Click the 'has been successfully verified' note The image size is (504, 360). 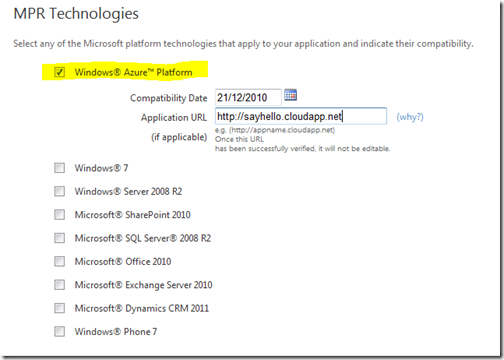302,149
